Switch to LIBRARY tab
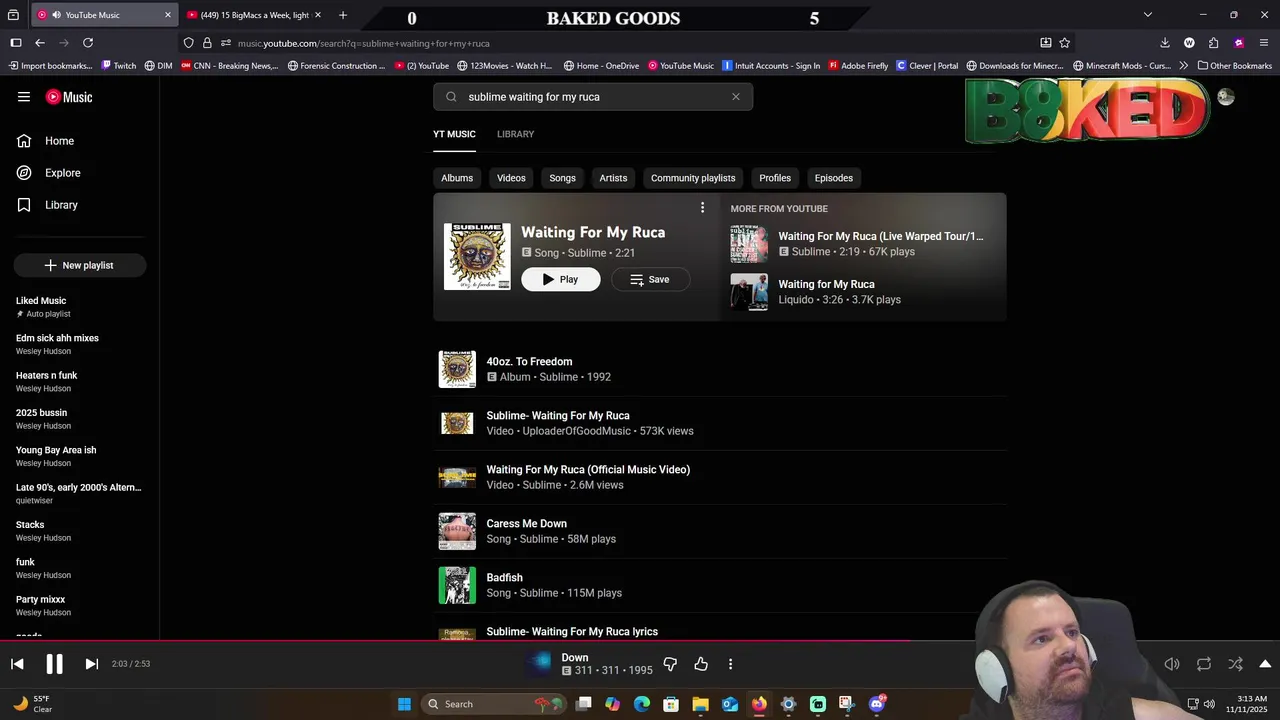The image size is (1280, 720). pos(515,134)
